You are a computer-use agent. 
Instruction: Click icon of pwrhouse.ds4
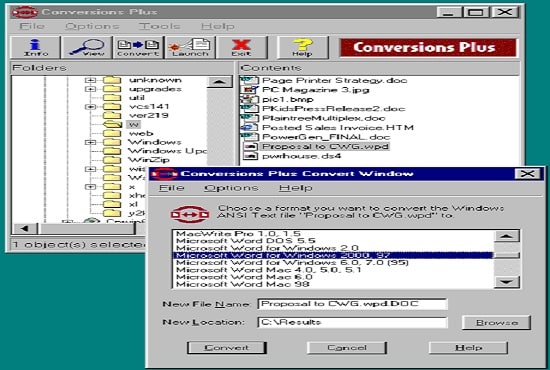tap(250, 156)
